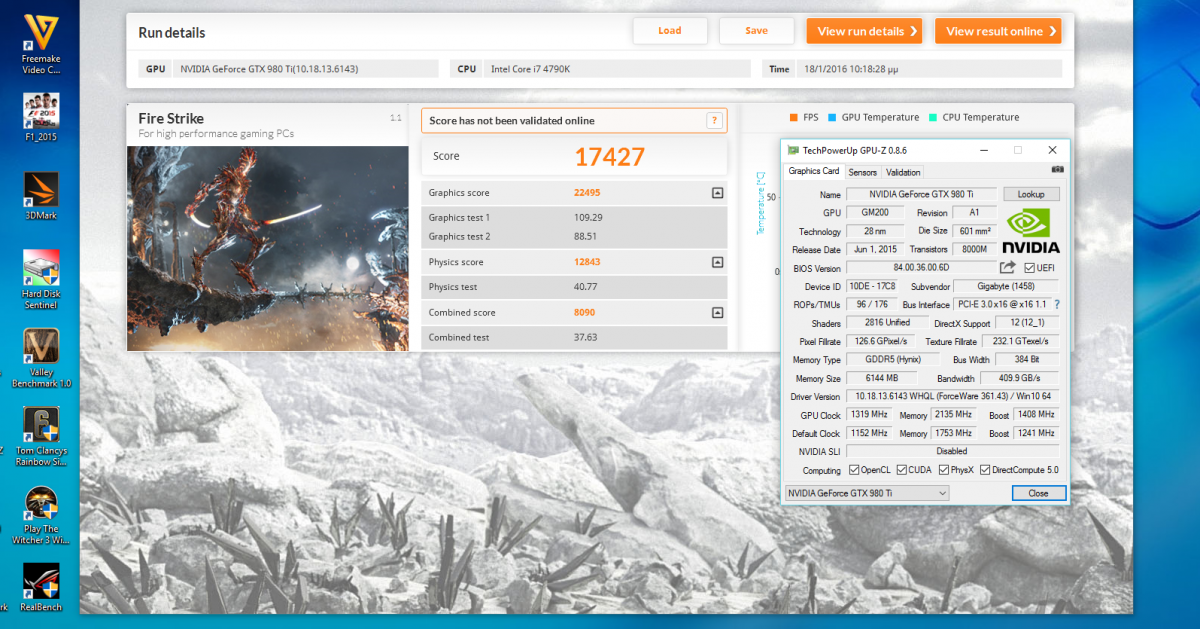The height and width of the screenshot is (629, 1200).
Task: Switch to the Sensors tab
Action: tap(863, 172)
